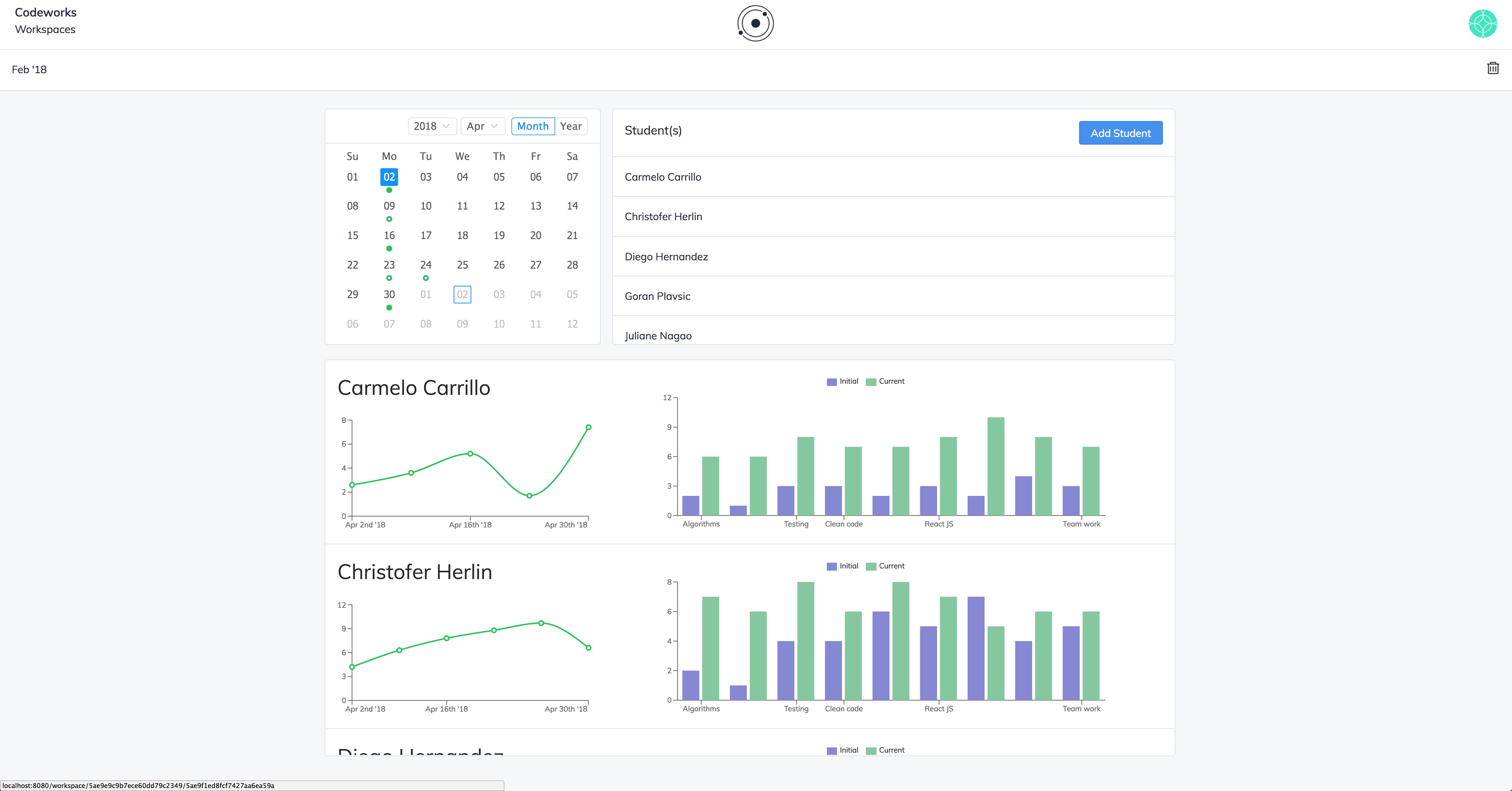Click the orbit logo at top center
The height and width of the screenshot is (791, 1512).
coord(755,24)
